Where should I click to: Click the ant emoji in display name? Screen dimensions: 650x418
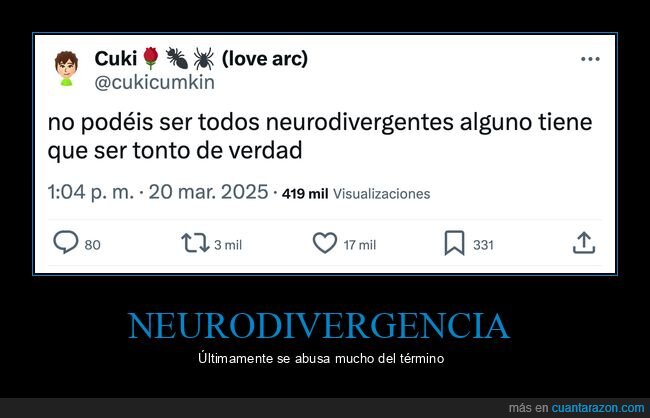[177, 58]
